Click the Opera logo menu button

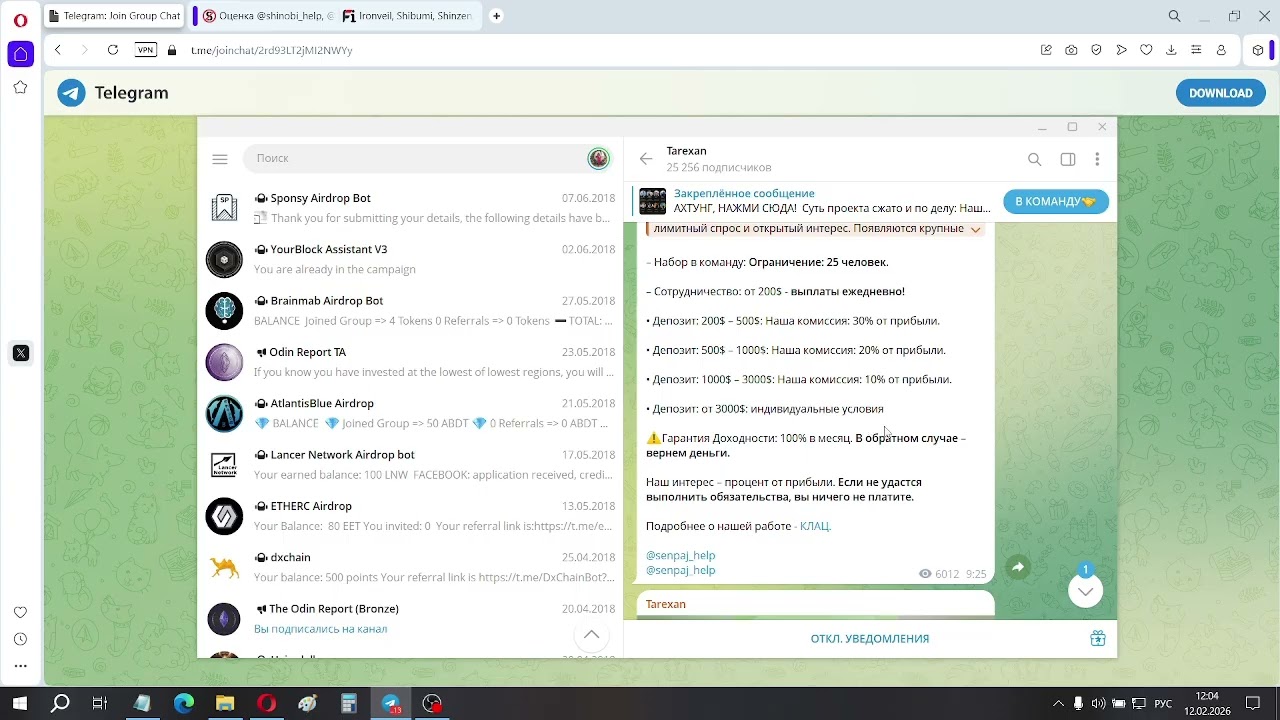pos(20,20)
